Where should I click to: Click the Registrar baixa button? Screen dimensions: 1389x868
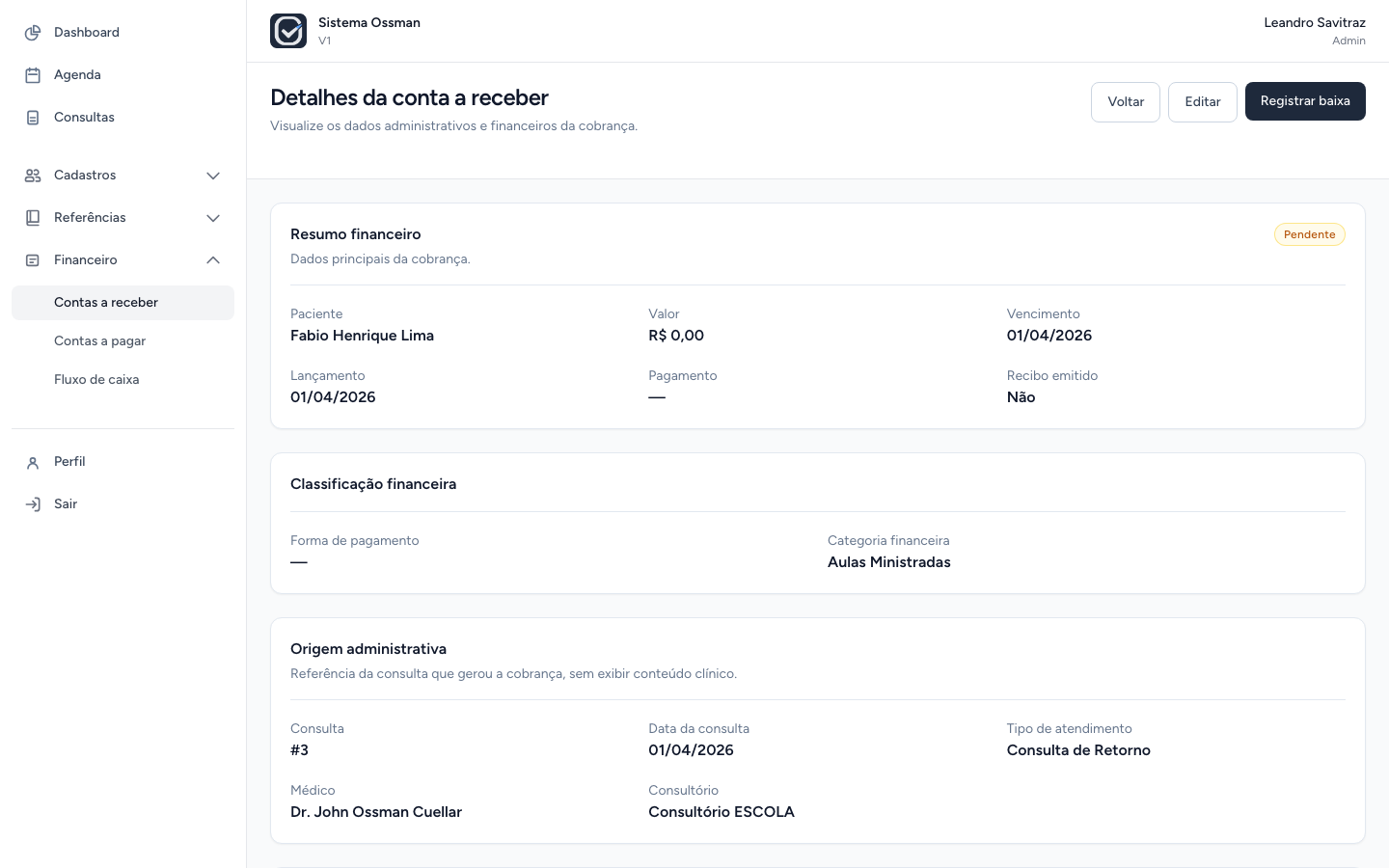tap(1305, 101)
